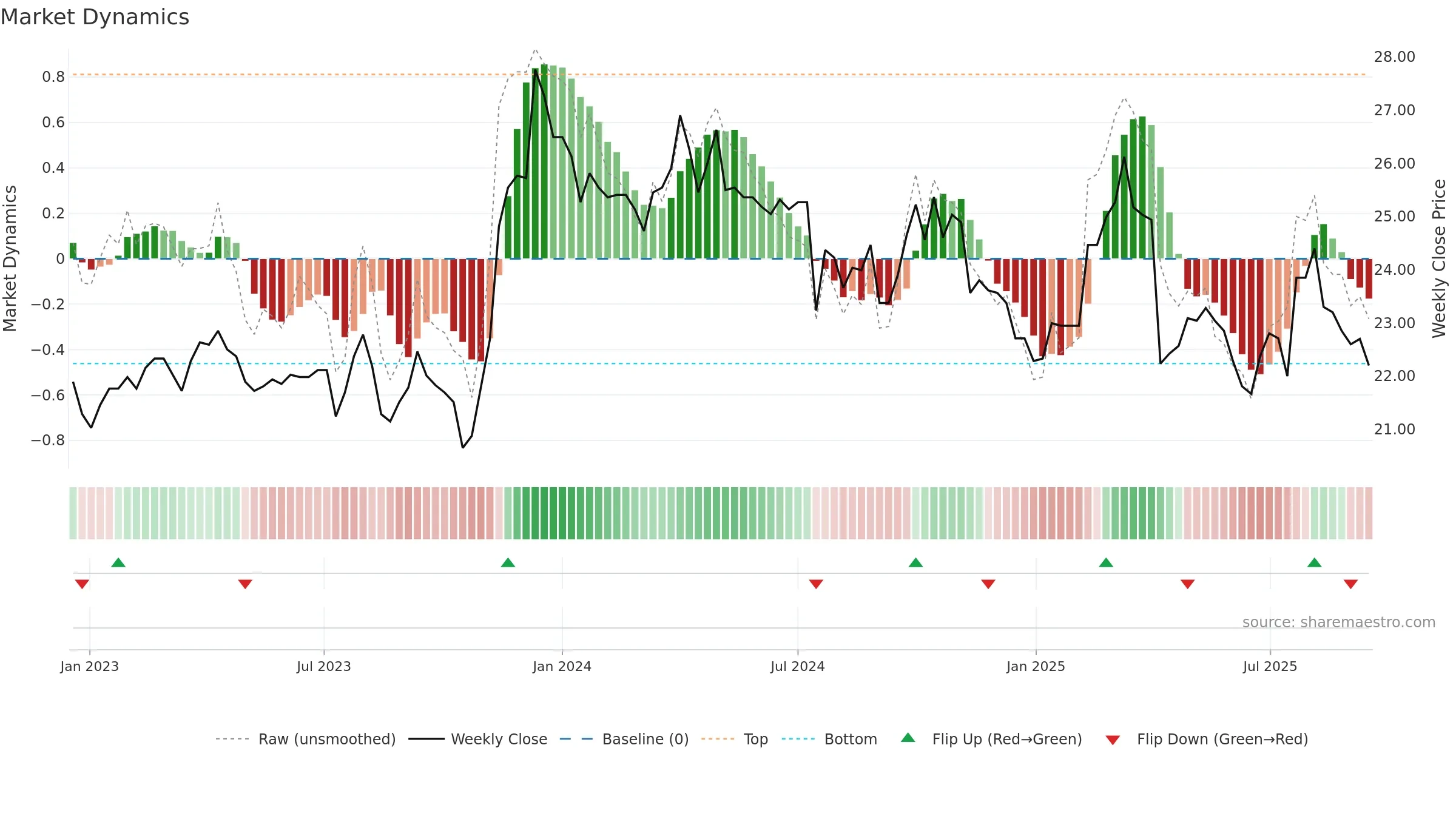The height and width of the screenshot is (819, 1456).
Task: Click the last red flip-down triangle in September 2025
Action: pos(1350,584)
